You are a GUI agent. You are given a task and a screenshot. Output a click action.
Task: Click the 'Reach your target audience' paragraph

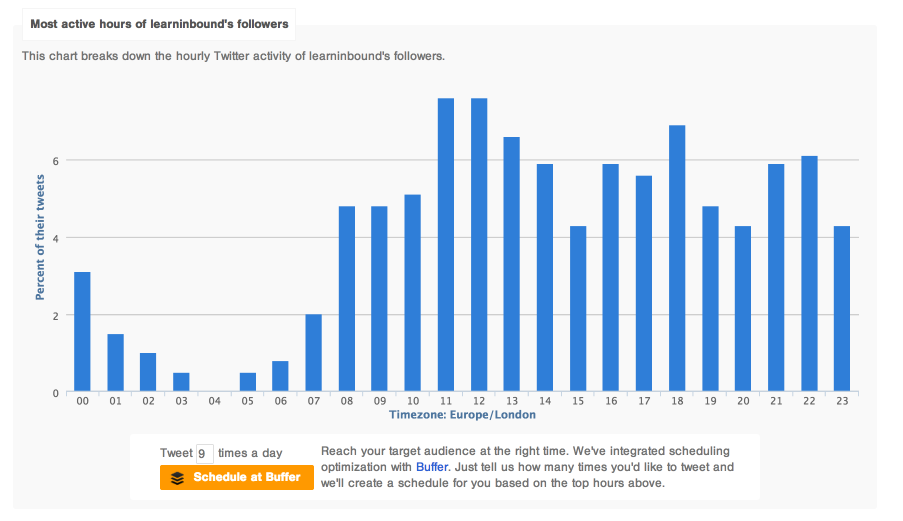pyautogui.click(x=527, y=467)
